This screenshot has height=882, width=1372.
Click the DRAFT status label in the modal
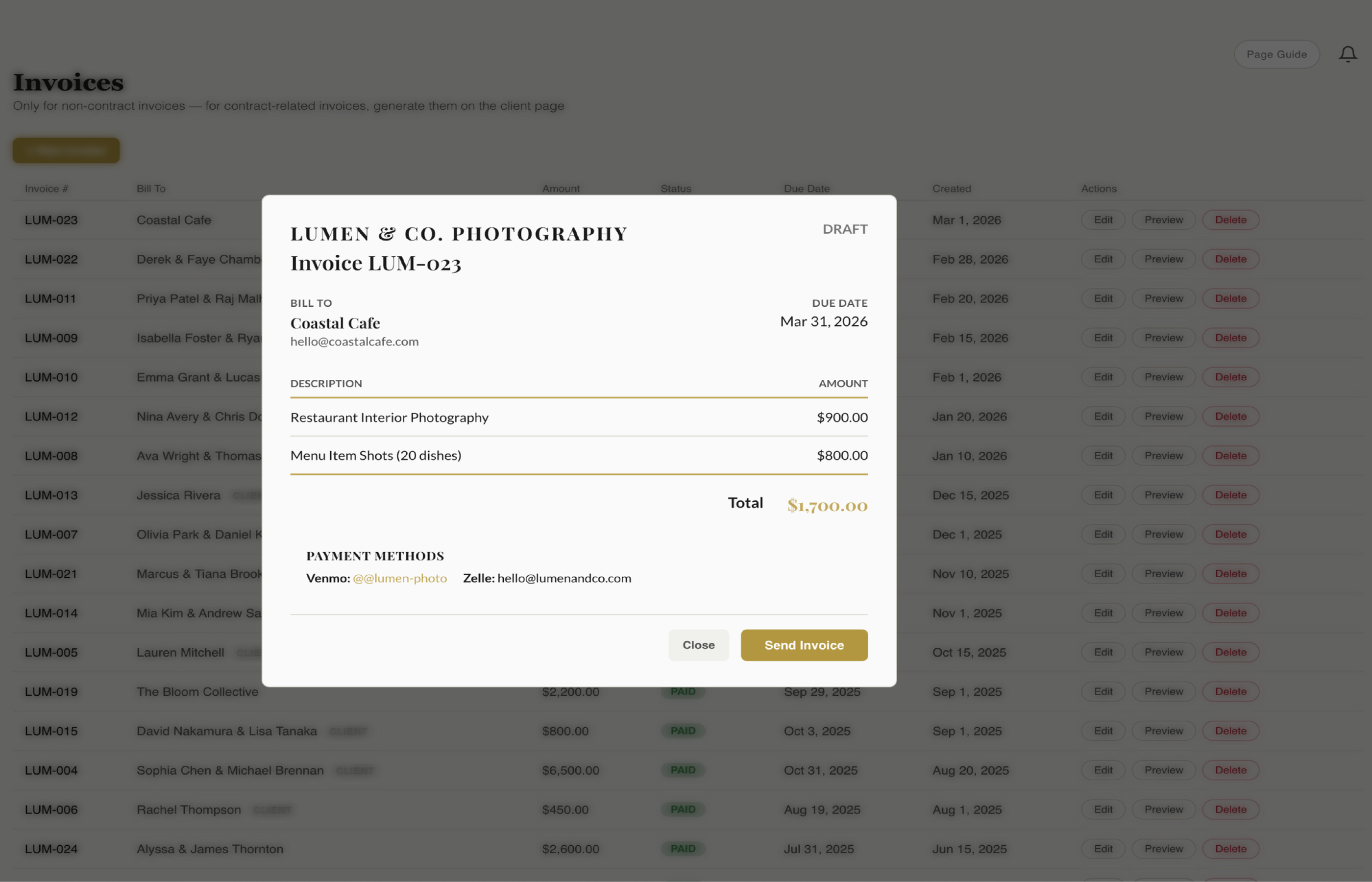[x=845, y=229]
